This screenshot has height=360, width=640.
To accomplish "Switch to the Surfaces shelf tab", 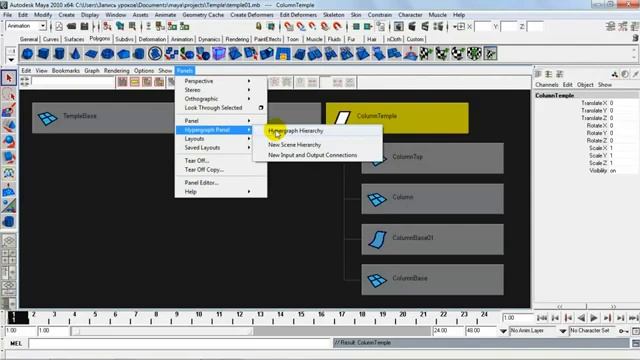I will pyautogui.click(x=74, y=39).
